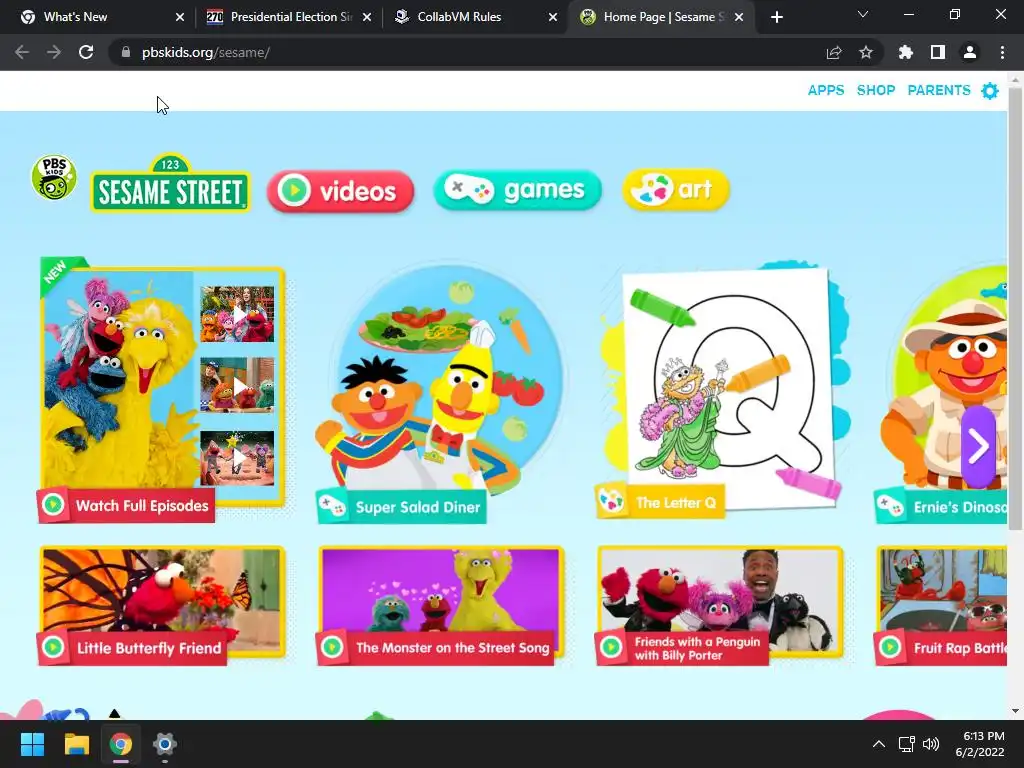Open the SHOP link

(x=876, y=90)
